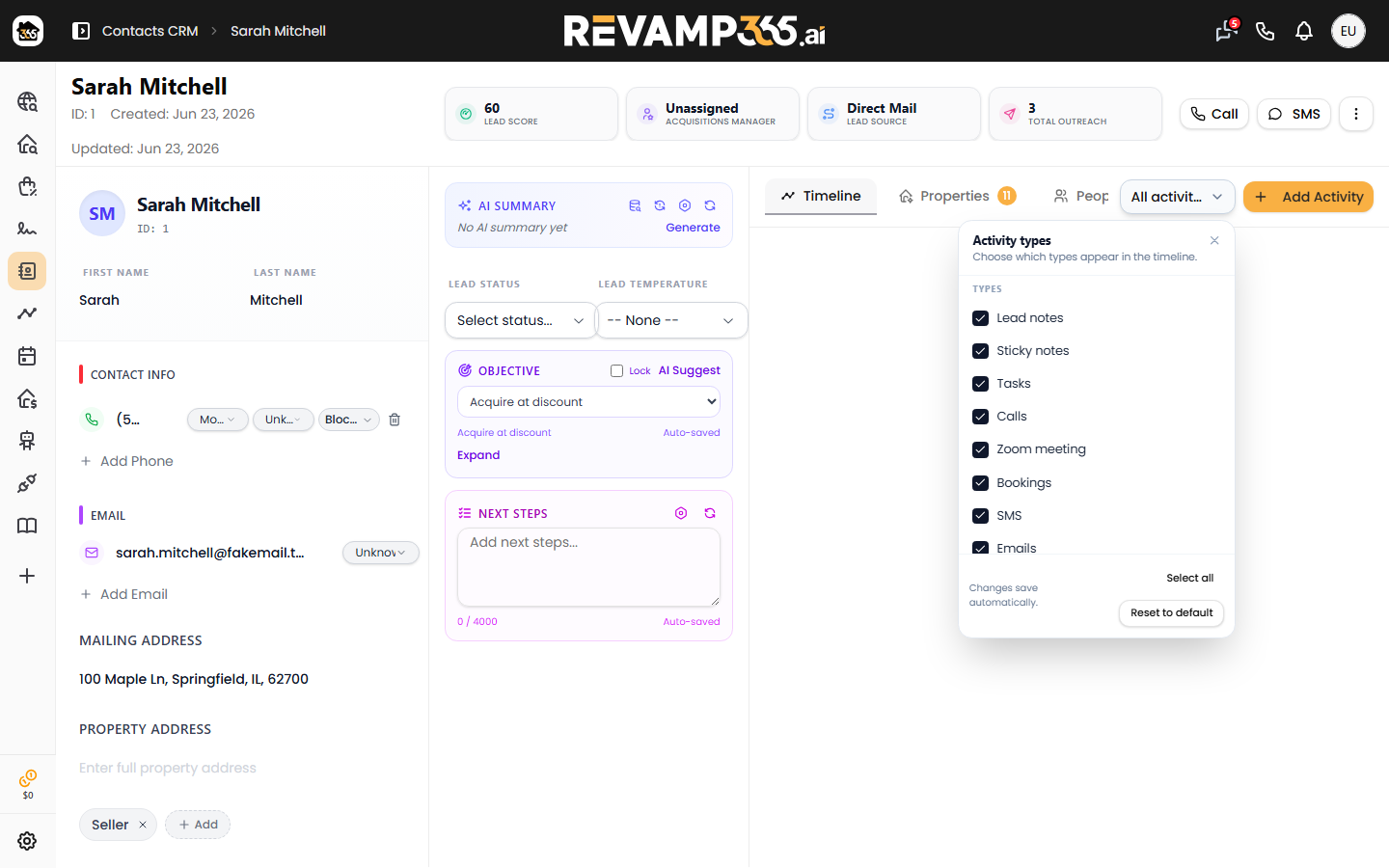Open the email Unknown status dropdown
This screenshot has width=1389, height=868.
(380, 553)
